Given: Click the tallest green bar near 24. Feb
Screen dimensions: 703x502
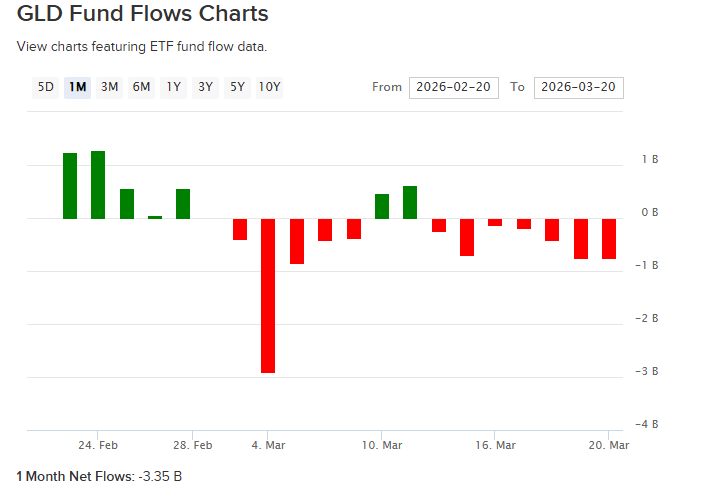Looking at the screenshot, I should coord(98,185).
